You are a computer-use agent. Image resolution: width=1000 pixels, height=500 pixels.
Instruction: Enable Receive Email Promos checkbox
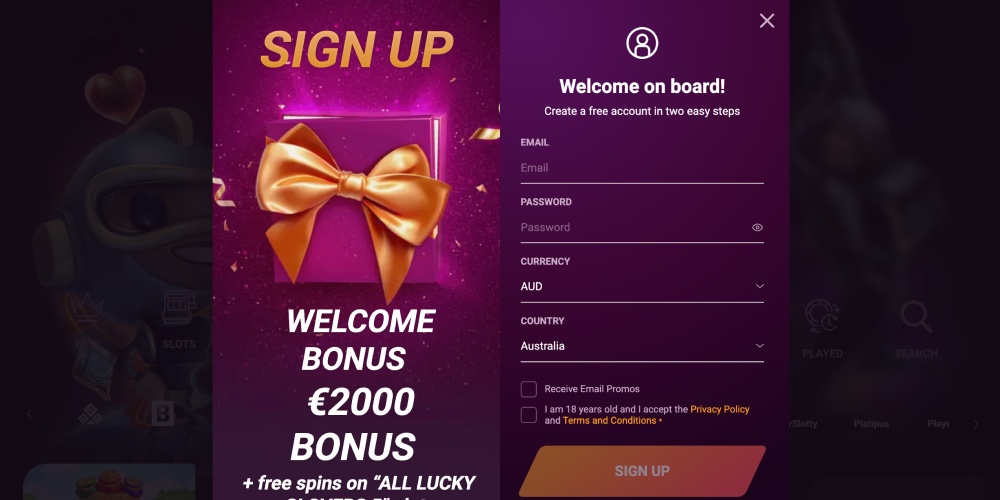529,389
